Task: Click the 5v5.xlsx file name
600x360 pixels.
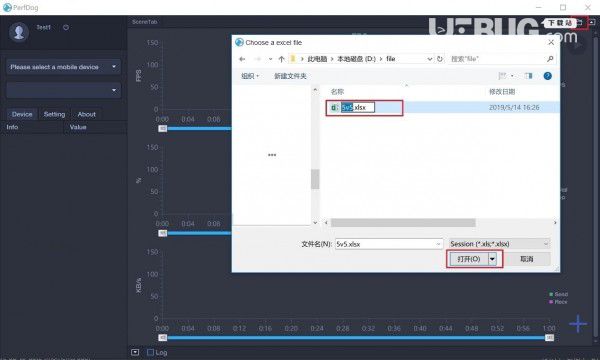Action: point(358,108)
